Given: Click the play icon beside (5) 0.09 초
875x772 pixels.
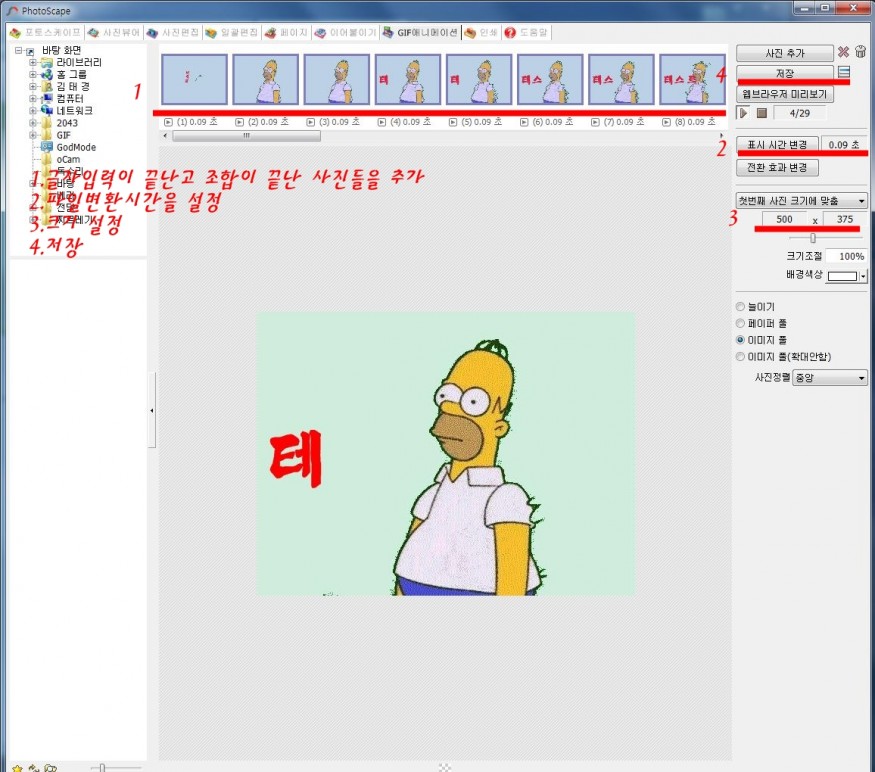Looking at the screenshot, I should click(x=453, y=122).
